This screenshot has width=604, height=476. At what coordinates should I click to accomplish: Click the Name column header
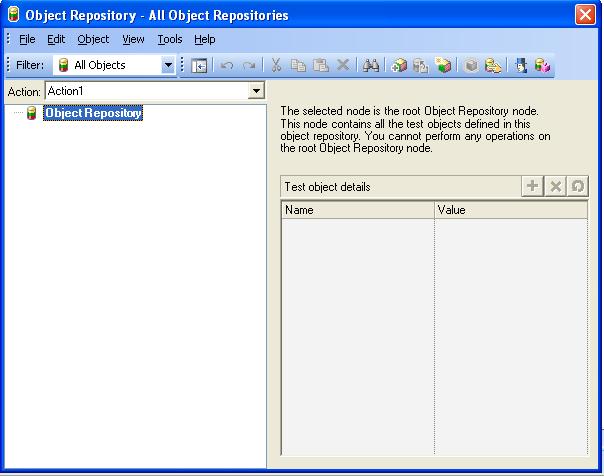tap(358, 210)
